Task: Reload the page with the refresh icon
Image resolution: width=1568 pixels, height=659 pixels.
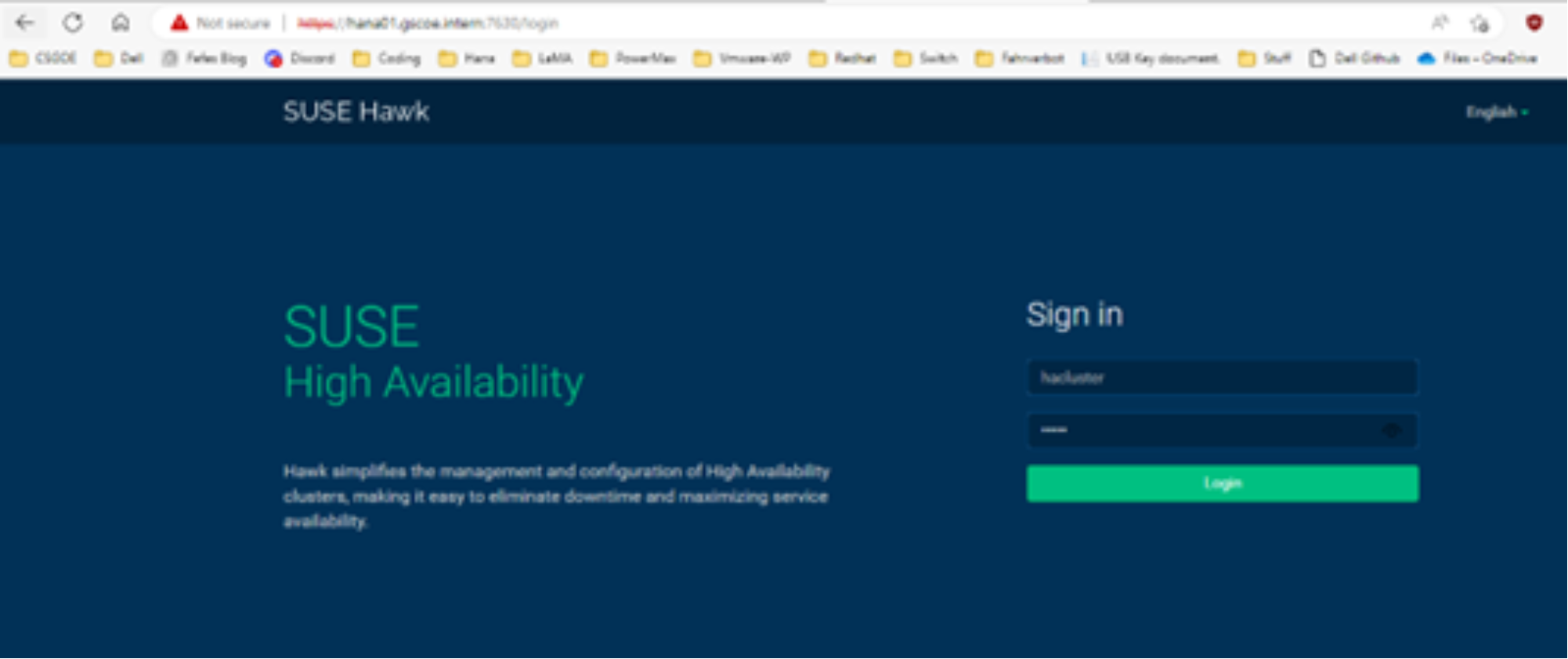Action: pyautogui.click(x=73, y=23)
